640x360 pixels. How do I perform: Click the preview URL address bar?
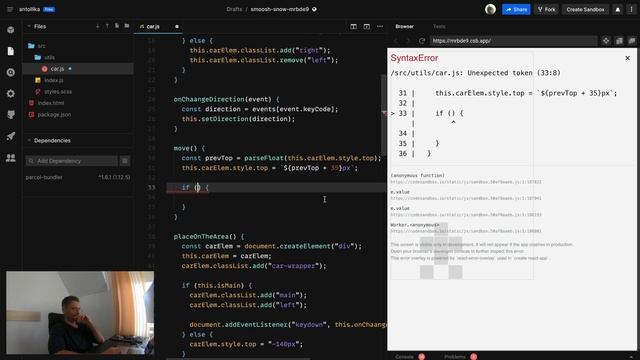[x=513, y=41]
